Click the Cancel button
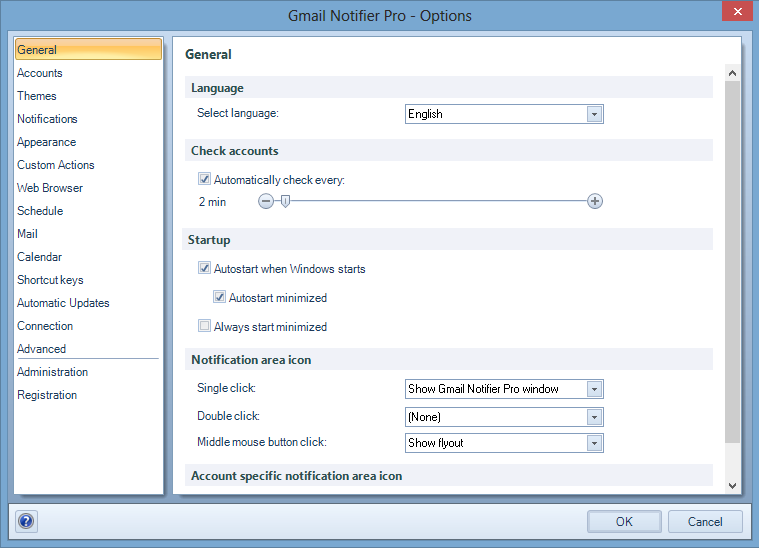 click(x=705, y=521)
